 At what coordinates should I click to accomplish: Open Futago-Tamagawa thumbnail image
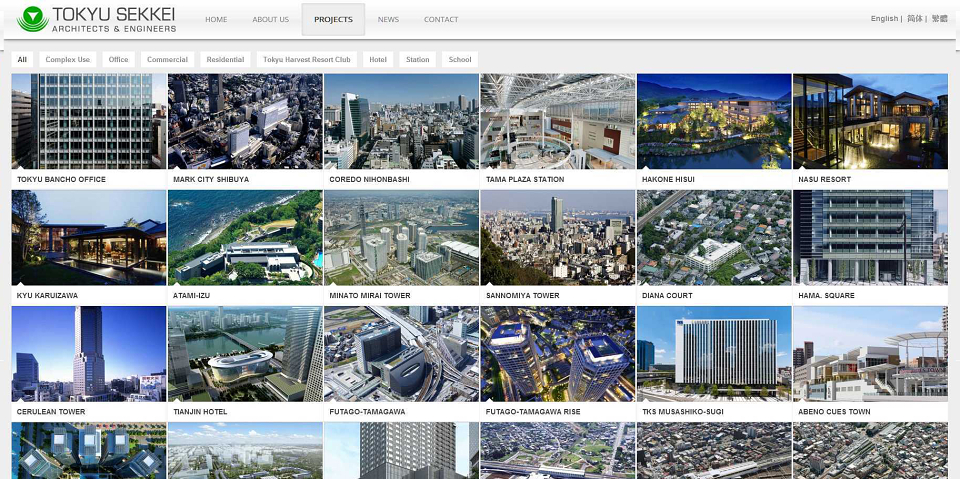click(x=401, y=354)
